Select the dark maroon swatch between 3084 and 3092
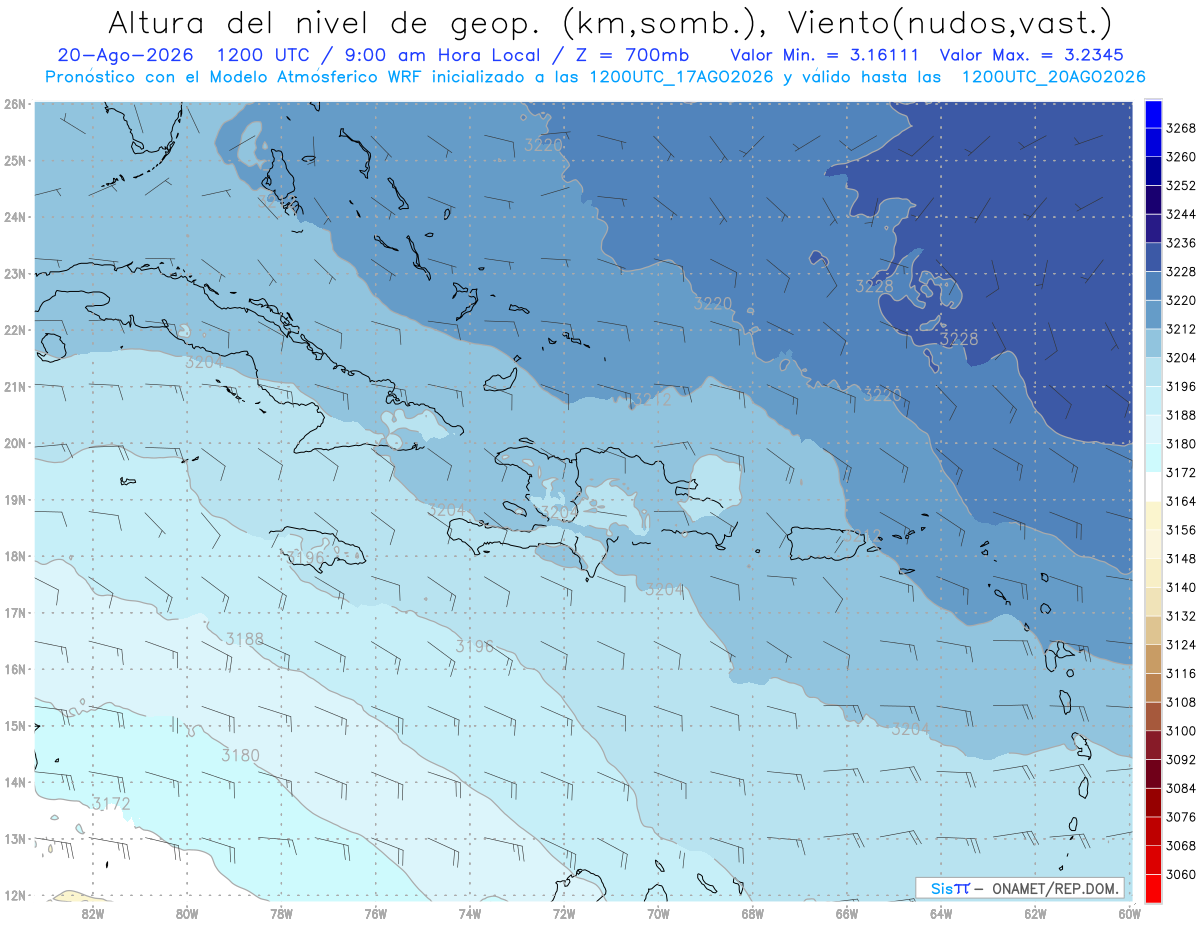The image size is (1200, 927). [1152, 773]
